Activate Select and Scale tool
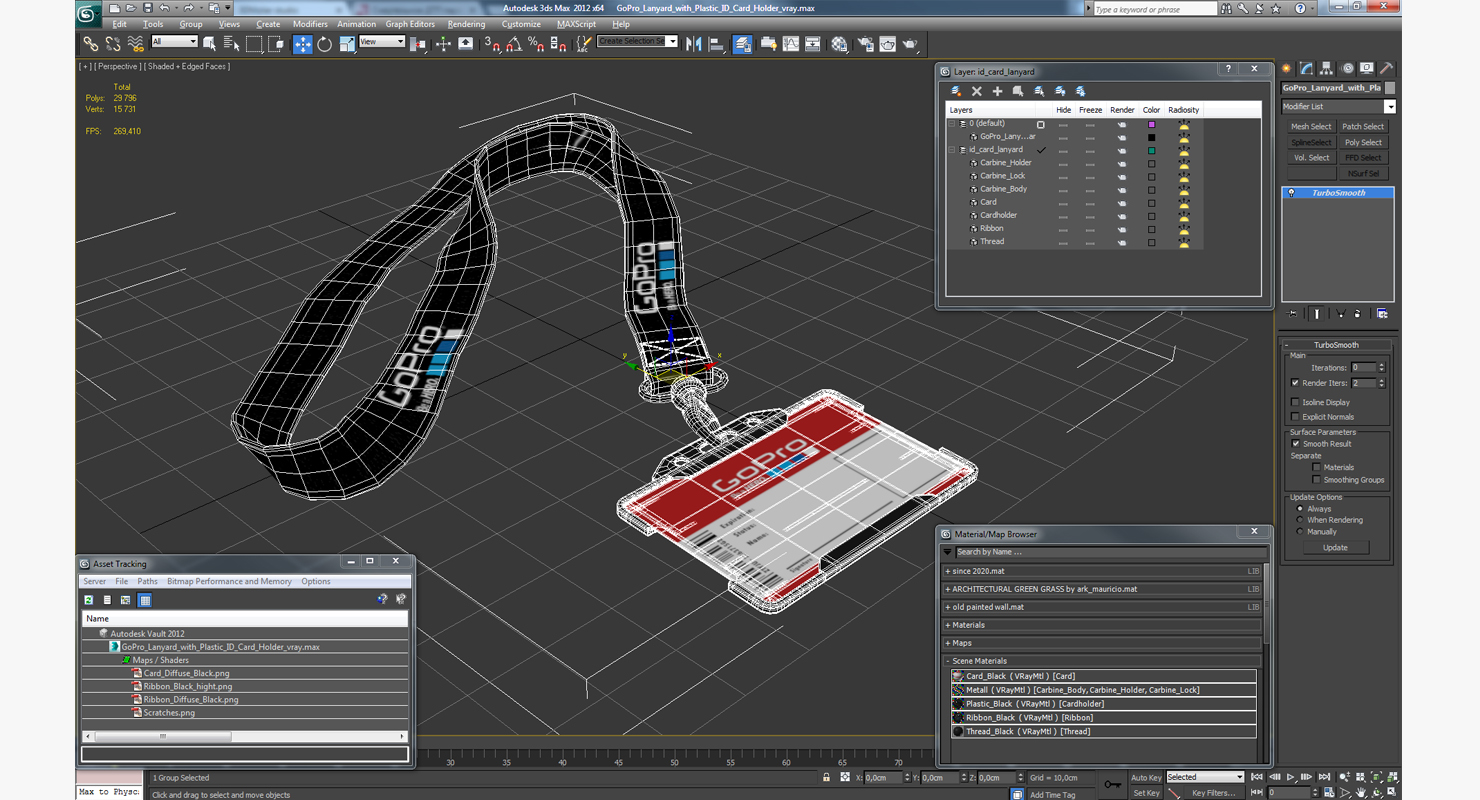This screenshot has height=800, width=1480. click(347, 44)
